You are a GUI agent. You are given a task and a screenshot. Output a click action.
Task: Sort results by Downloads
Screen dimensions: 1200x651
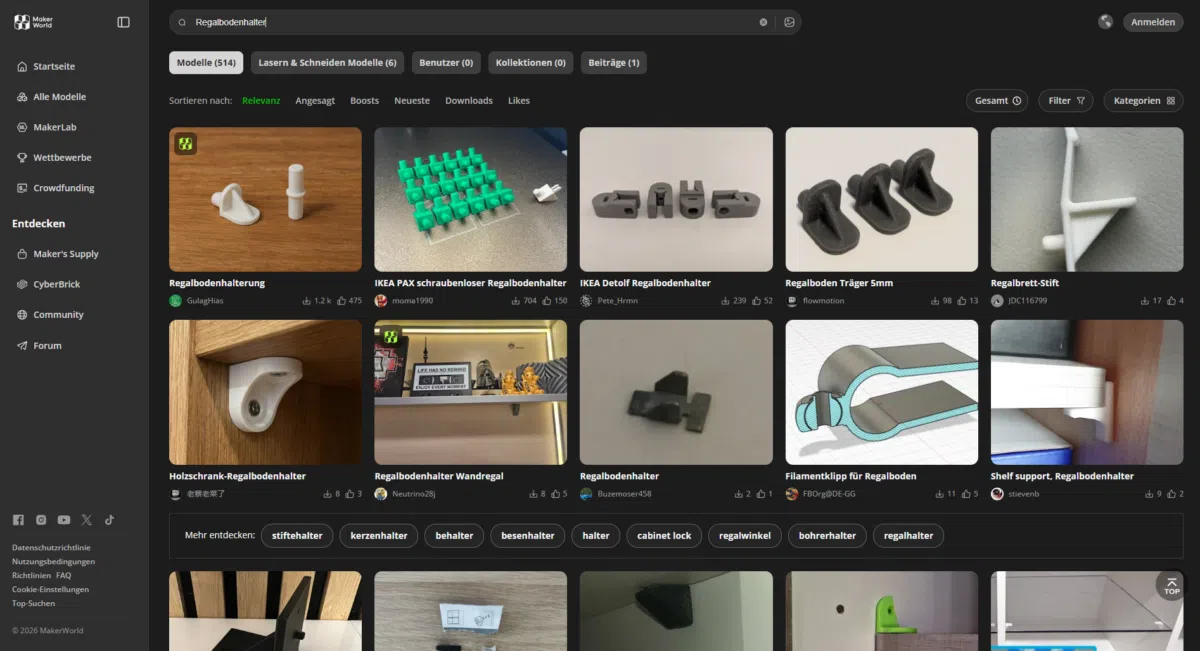pos(468,101)
